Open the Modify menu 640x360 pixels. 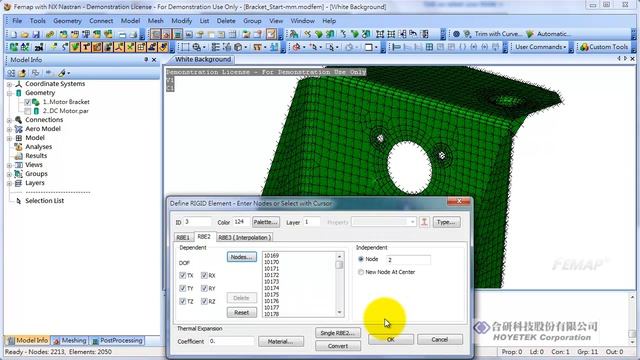click(182, 21)
